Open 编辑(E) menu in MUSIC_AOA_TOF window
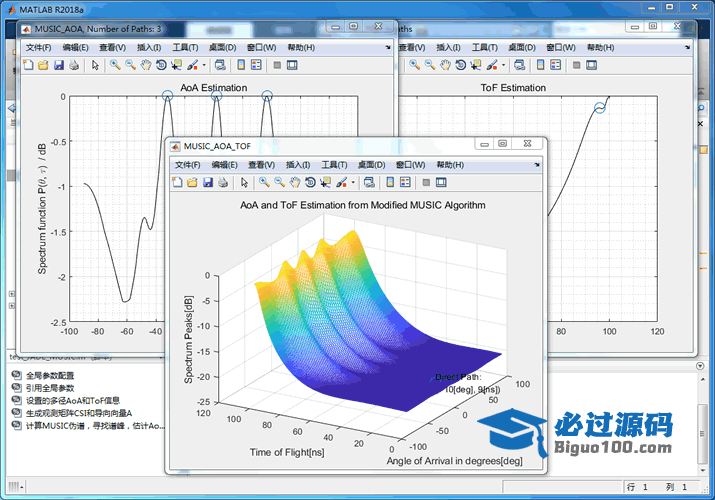The height and width of the screenshot is (500, 715). tap(224, 165)
